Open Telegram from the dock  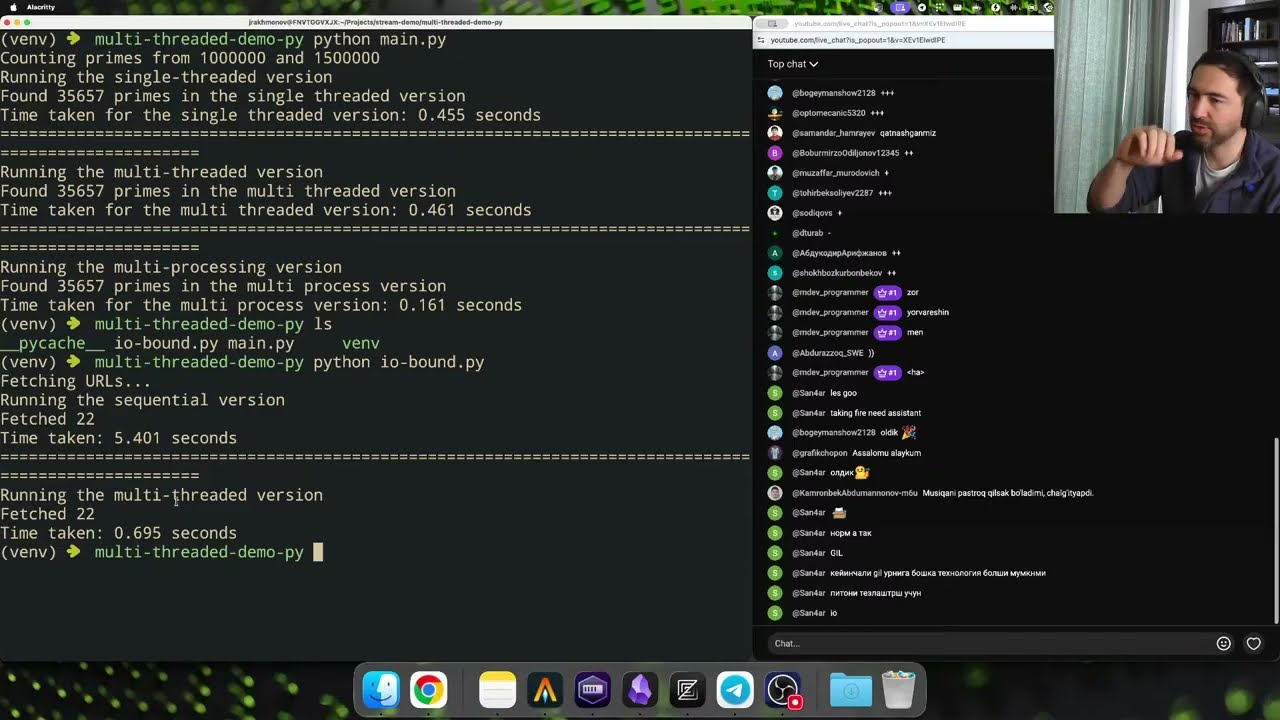[x=735, y=690]
